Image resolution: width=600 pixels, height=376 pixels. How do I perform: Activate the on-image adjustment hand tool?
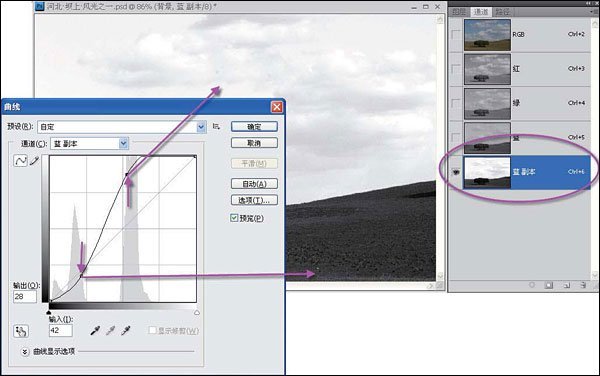click(21, 331)
